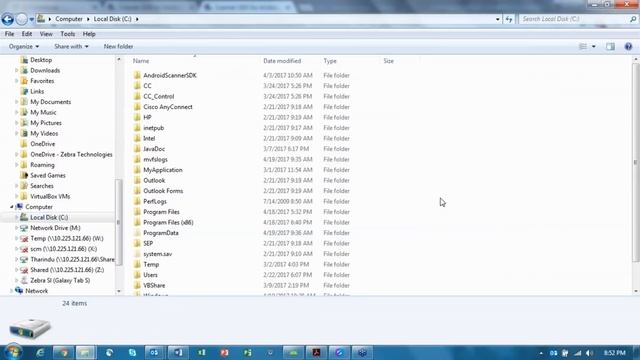The height and width of the screenshot is (360, 640).
Task: Open the Help menu
Action: (x=89, y=34)
